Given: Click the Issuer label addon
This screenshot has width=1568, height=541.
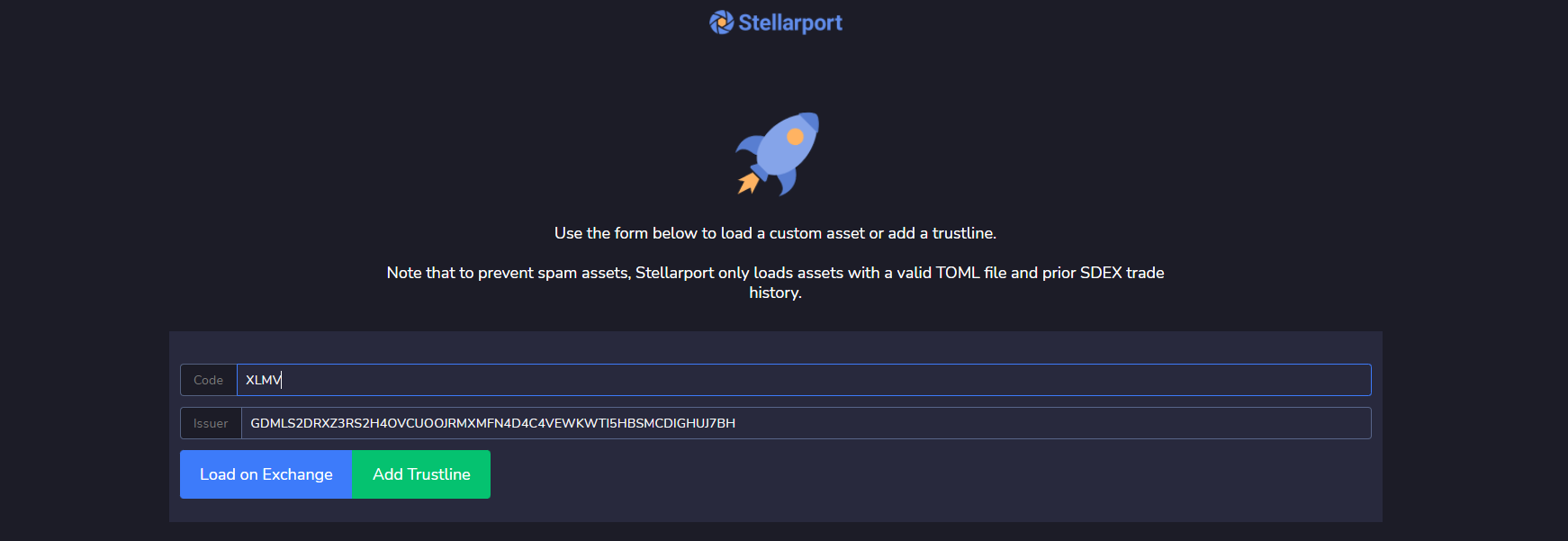Looking at the screenshot, I should click(211, 423).
